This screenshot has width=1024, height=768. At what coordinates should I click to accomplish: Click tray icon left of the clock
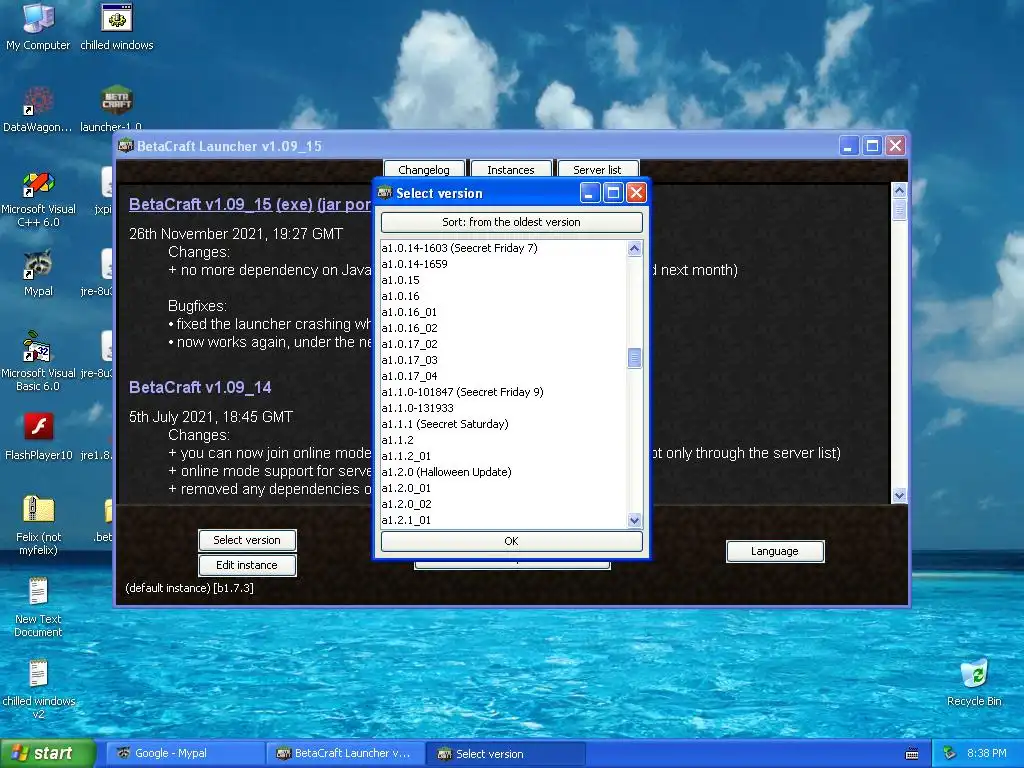point(950,753)
